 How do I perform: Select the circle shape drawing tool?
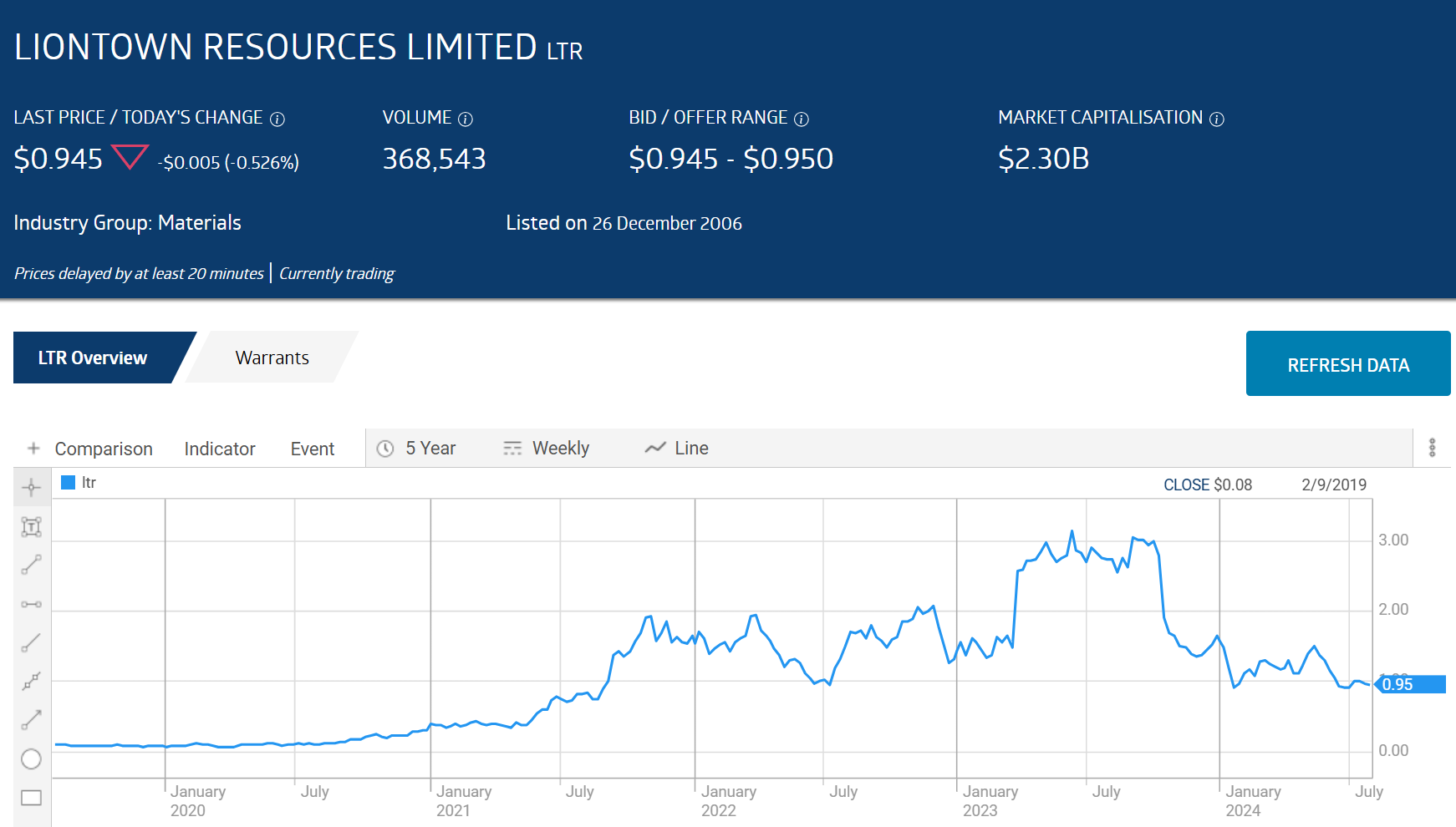point(32,759)
